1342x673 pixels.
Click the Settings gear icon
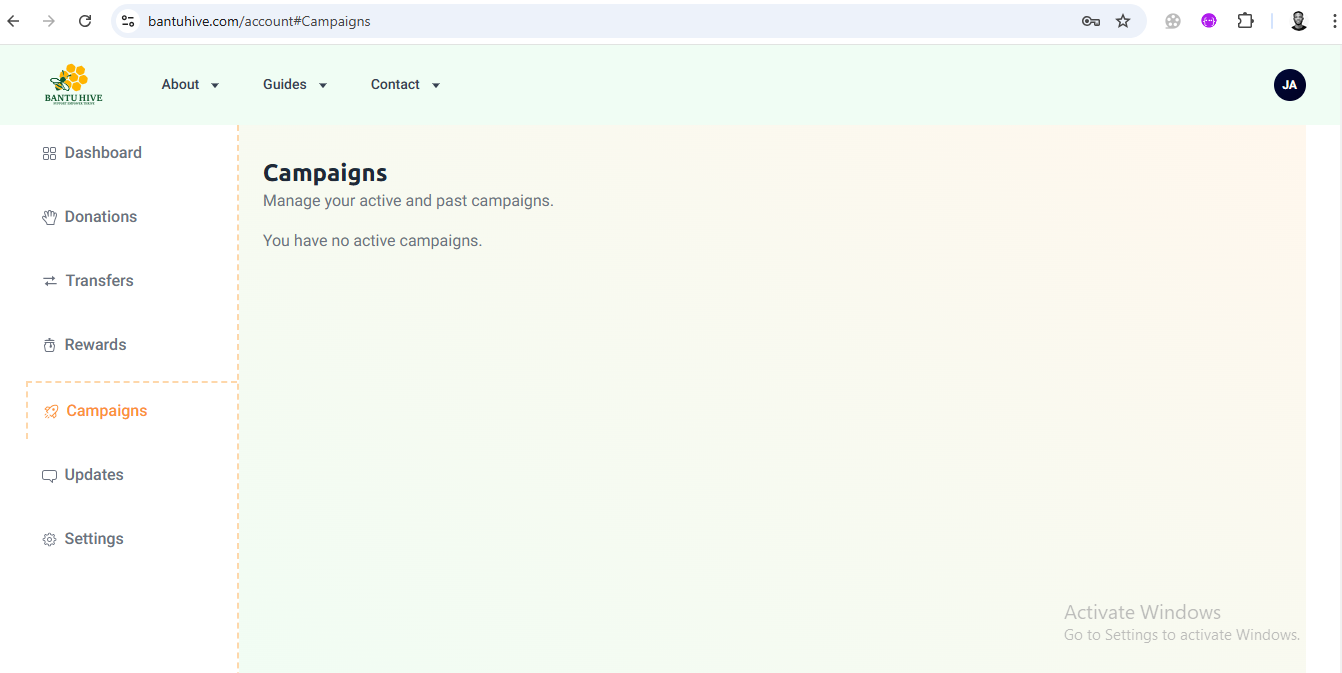tap(49, 540)
